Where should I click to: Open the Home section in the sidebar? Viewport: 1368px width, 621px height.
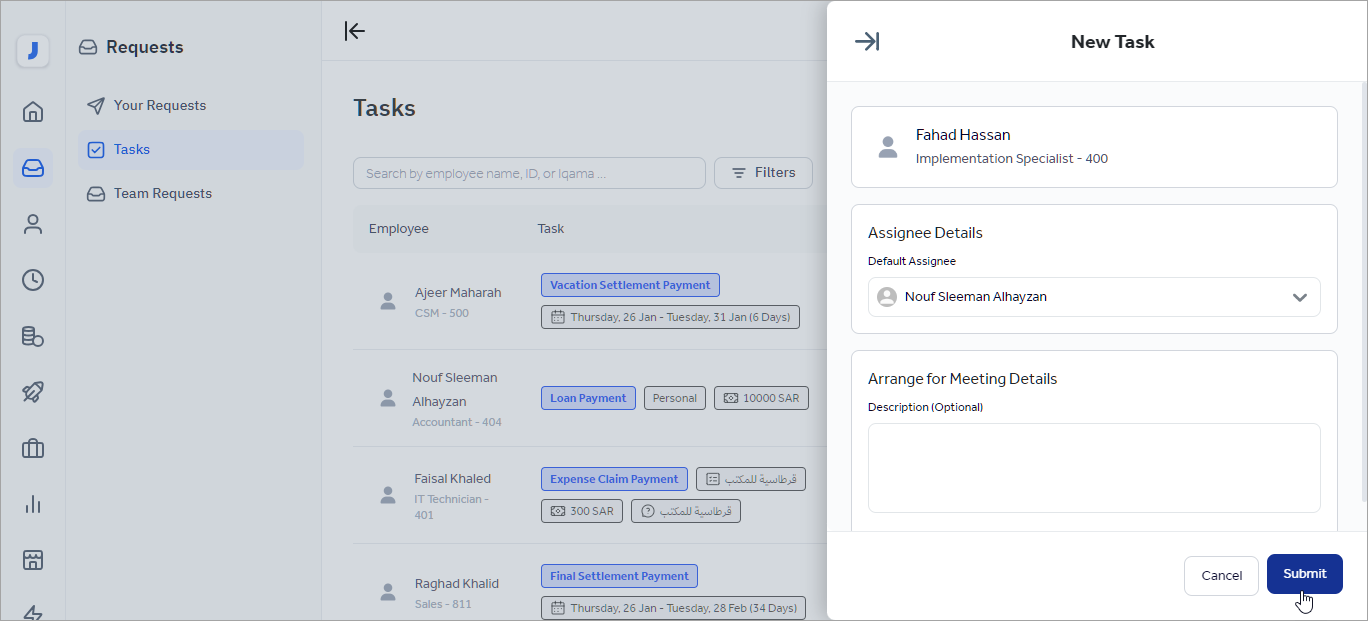(x=33, y=111)
